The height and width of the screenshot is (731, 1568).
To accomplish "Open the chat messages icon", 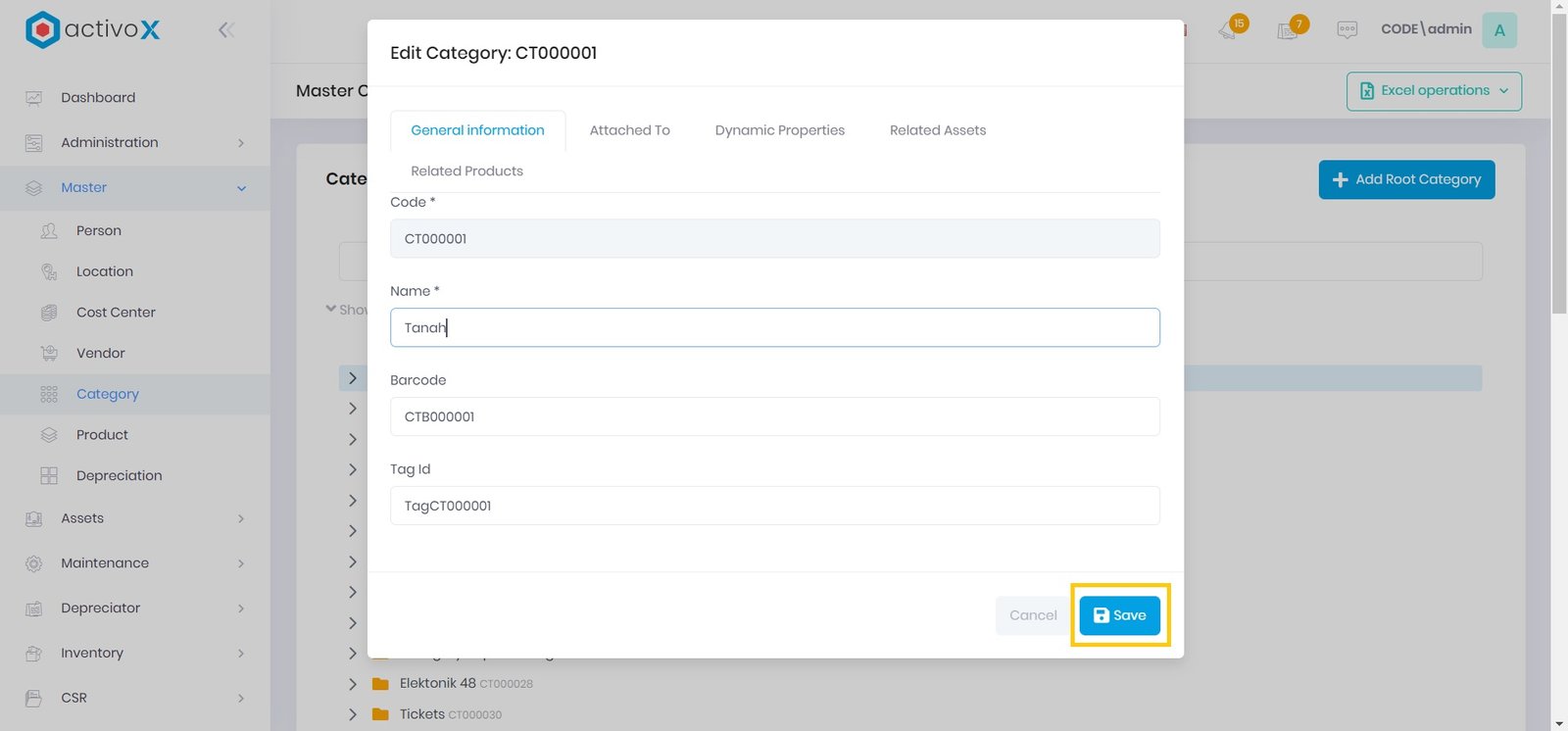I will [x=1347, y=30].
